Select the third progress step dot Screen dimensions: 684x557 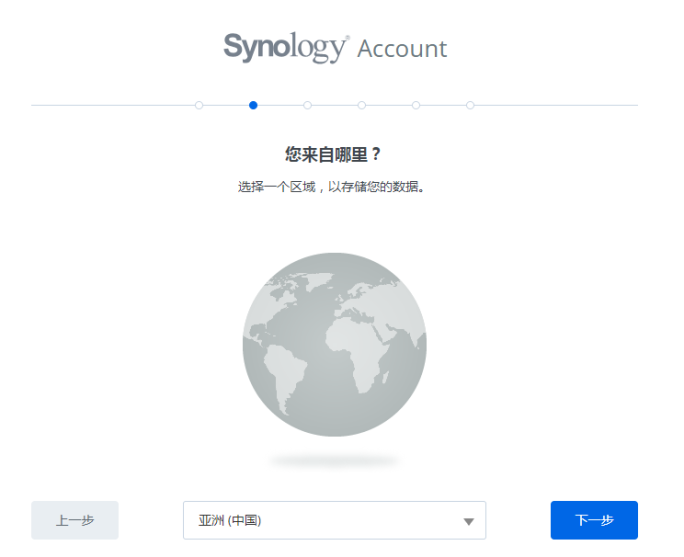[x=308, y=105]
